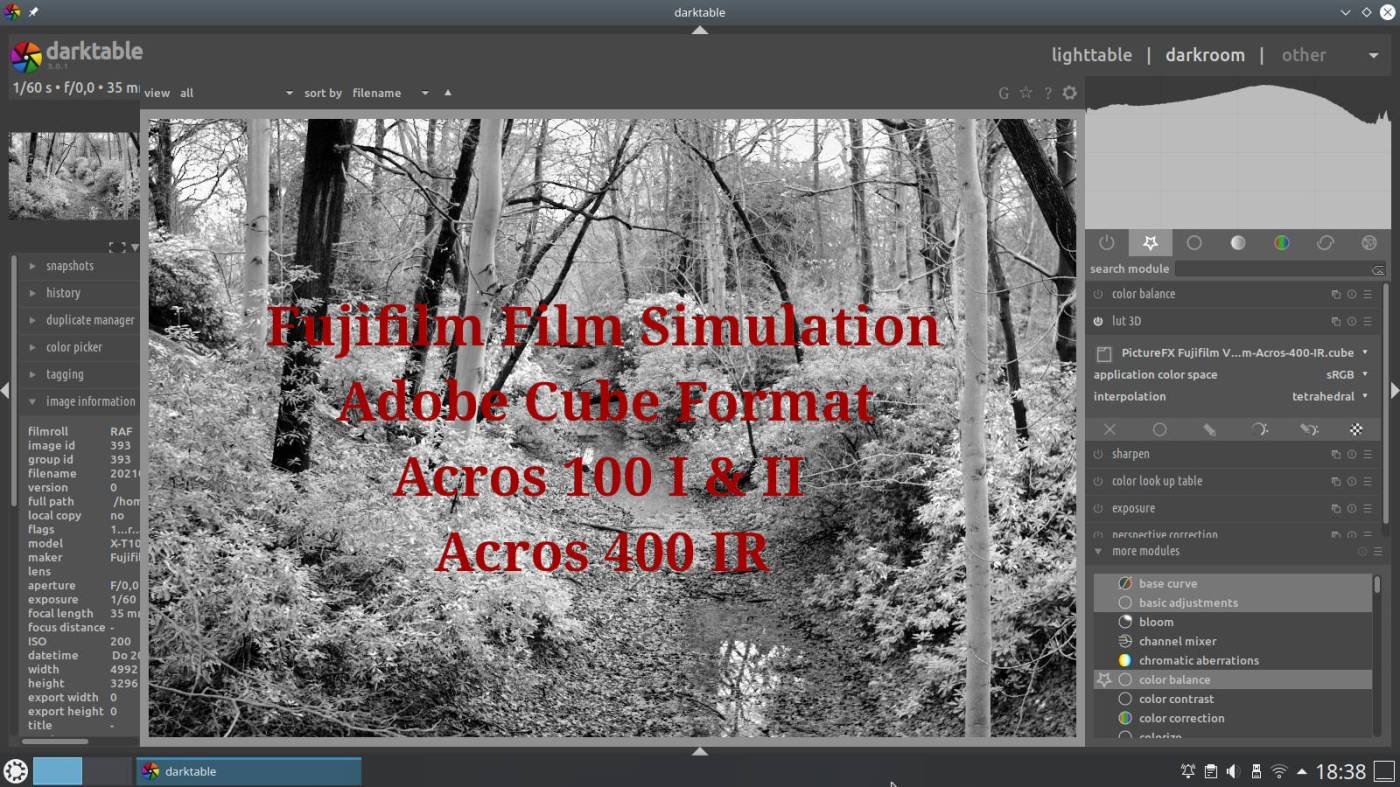The width and height of the screenshot is (1400, 787).
Task: Browse for LUT file with folder icon
Action: [1104, 354]
